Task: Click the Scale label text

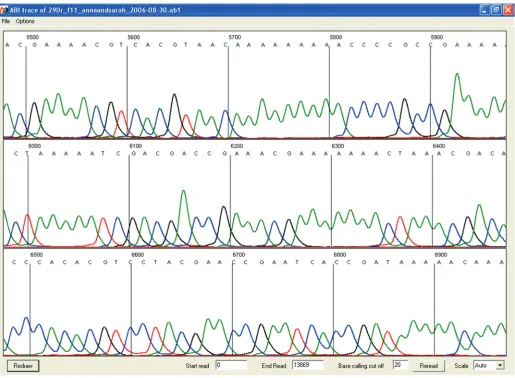Action: point(461,366)
